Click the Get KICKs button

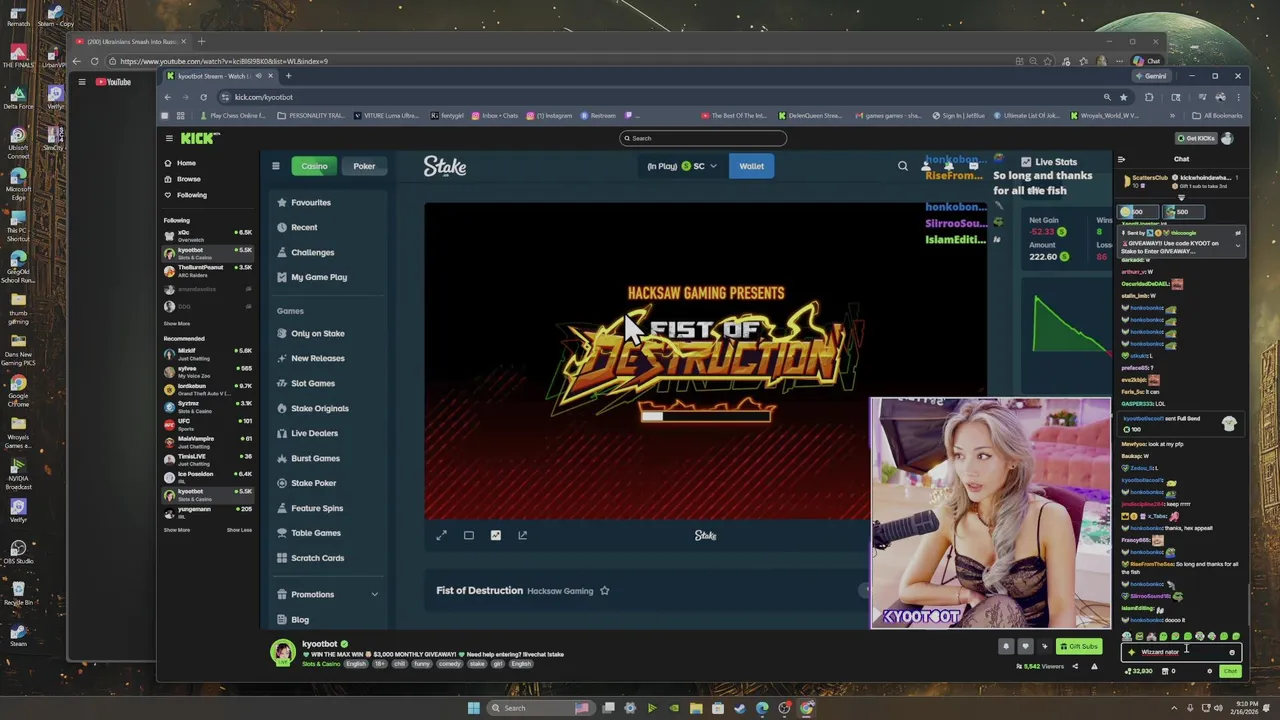click(1196, 138)
